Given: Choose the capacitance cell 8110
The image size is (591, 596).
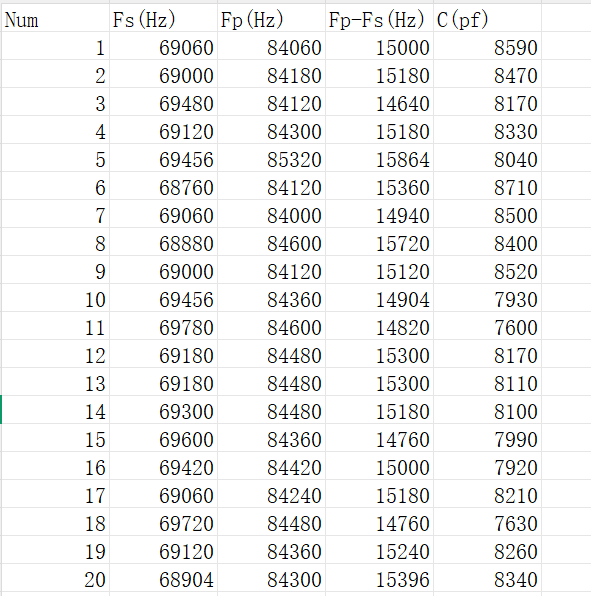Looking at the screenshot, I should (487, 382).
